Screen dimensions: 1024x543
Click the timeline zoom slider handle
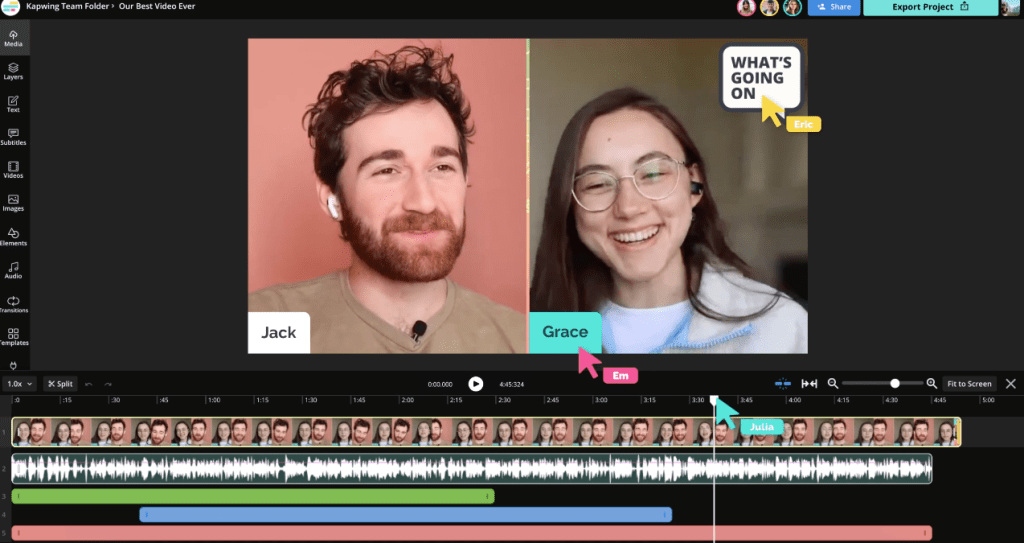(895, 383)
